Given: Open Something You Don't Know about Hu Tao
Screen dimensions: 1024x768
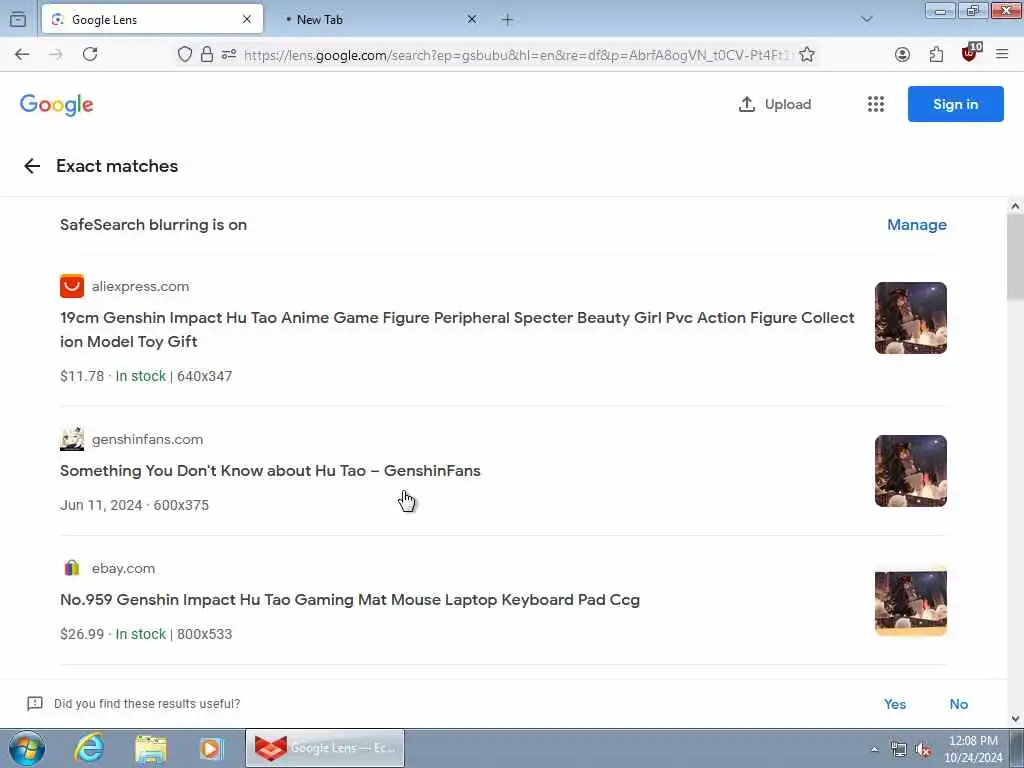Looking at the screenshot, I should point(270,470).
